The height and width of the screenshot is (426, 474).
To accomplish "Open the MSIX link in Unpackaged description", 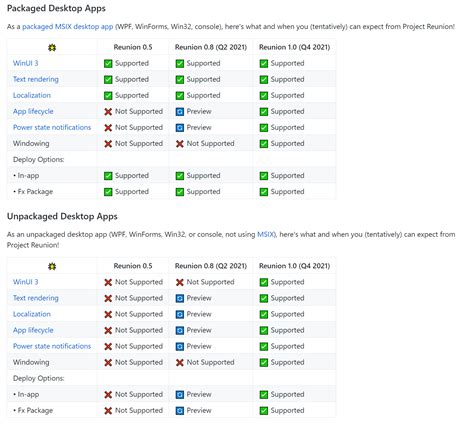I will (x=266, y=234).
